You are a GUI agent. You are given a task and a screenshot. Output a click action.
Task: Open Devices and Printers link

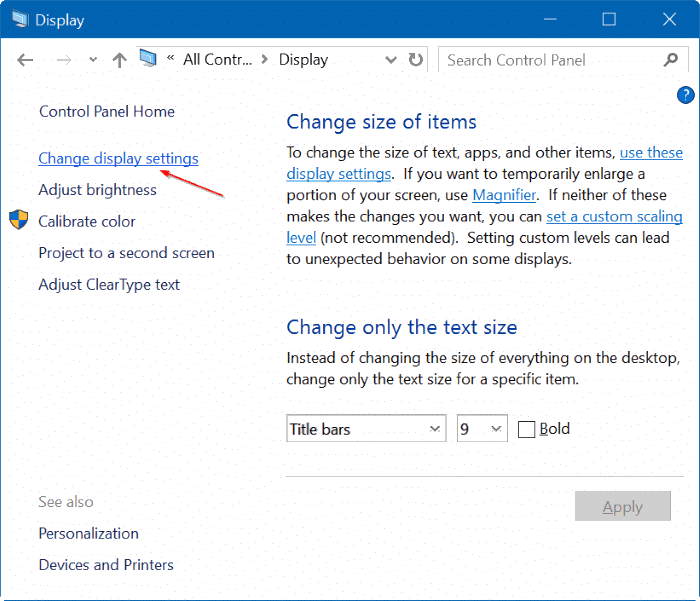coord(106,565)
